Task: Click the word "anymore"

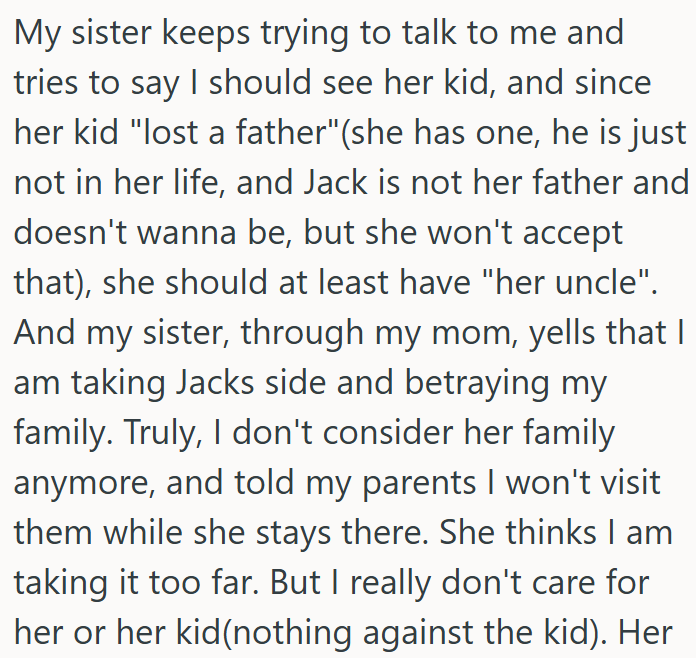Action: 84,482
